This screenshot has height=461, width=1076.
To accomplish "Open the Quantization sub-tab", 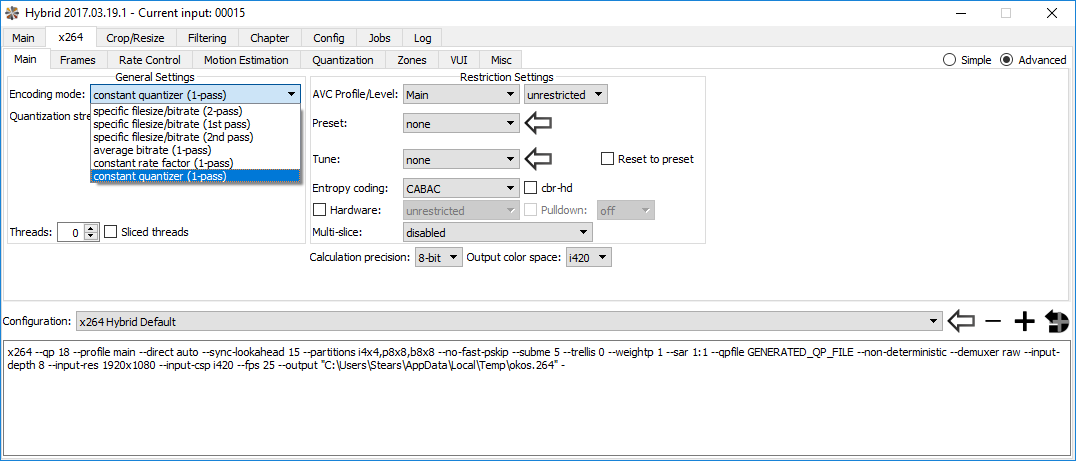I will 344,60.
